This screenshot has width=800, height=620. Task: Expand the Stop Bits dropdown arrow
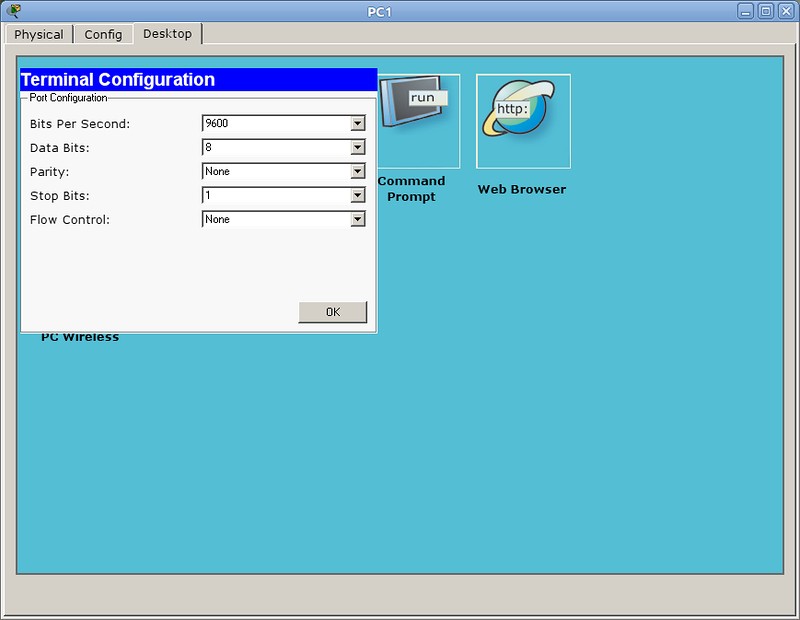(358, 195)
